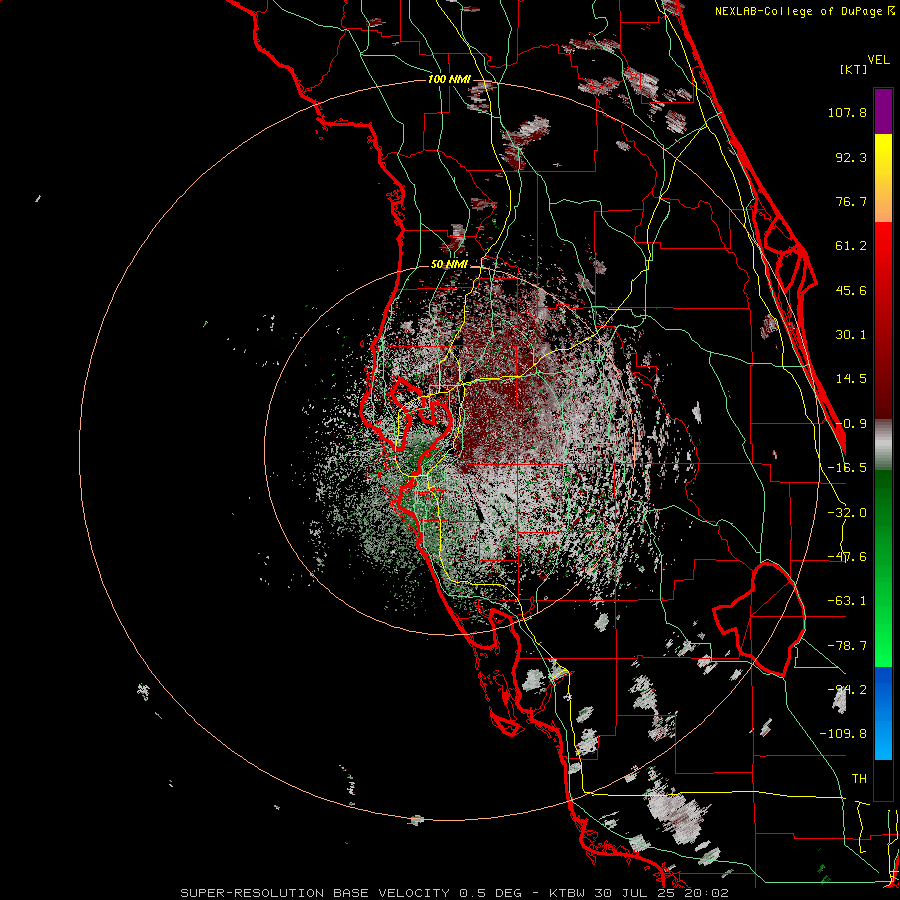900x900 pixels.
Task: Click the 107.8 velocity scale value
Action: [847, 112]
